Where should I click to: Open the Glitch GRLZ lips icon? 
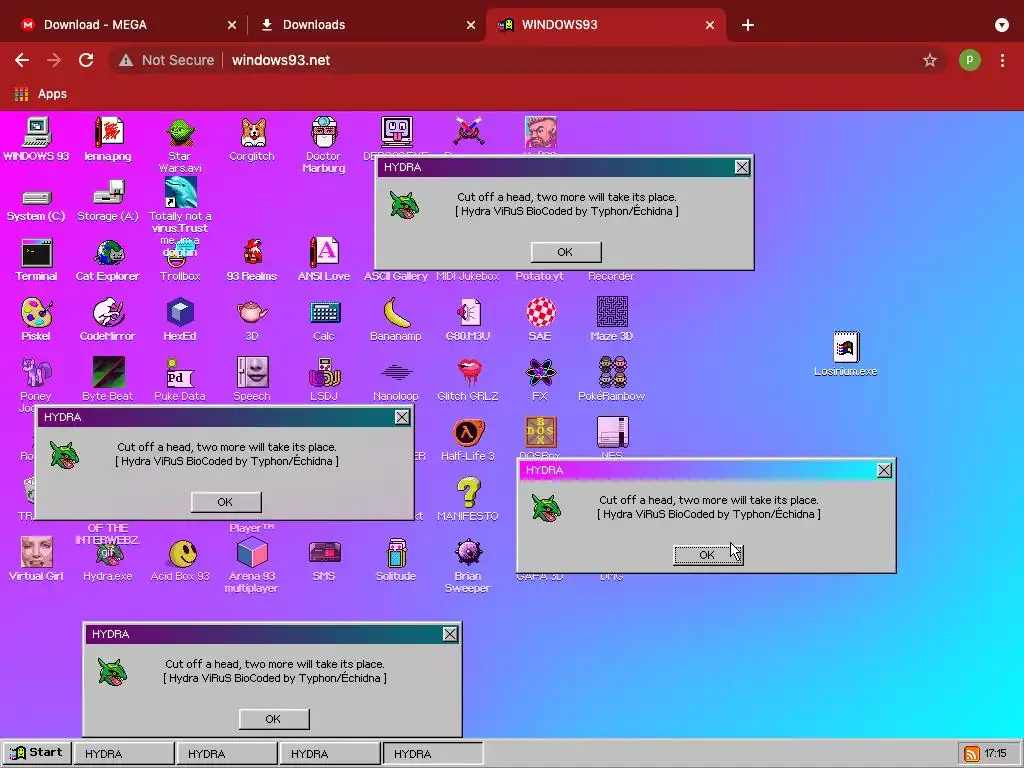pos(468,379)
